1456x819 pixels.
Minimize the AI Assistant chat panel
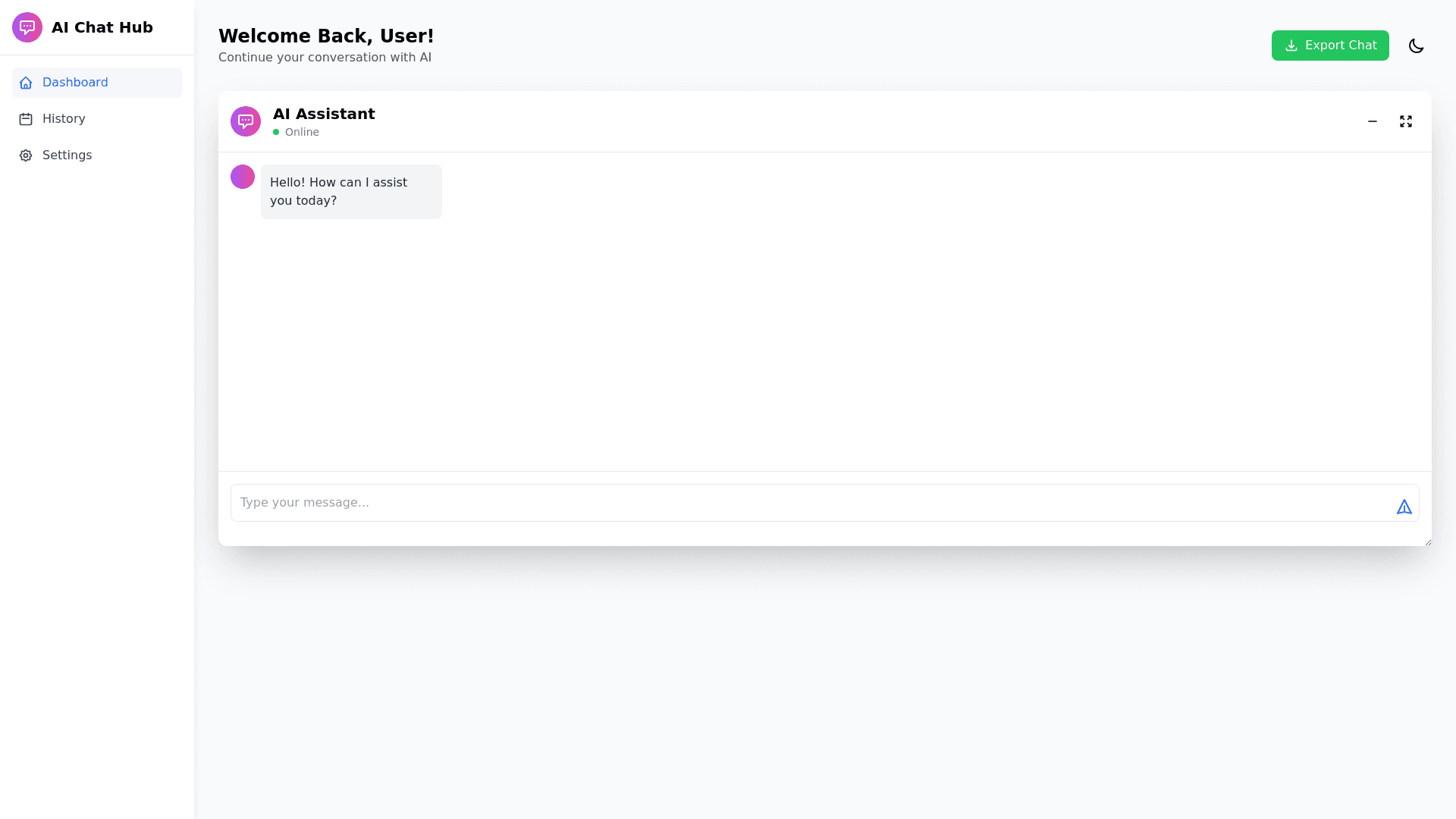coord(1372,121)
